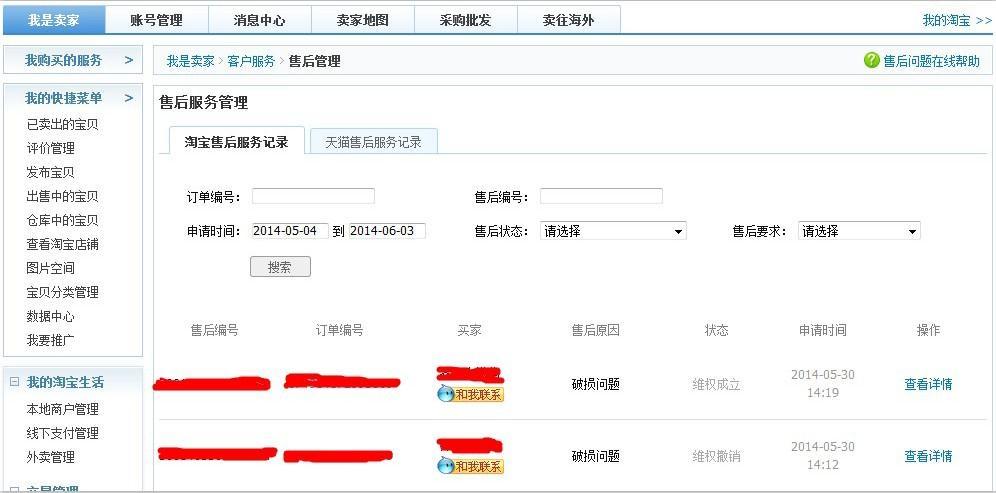This screenshot has width=996, height=493.
Task: Click the 订单编号 column header
Action: tap(340, 330)
